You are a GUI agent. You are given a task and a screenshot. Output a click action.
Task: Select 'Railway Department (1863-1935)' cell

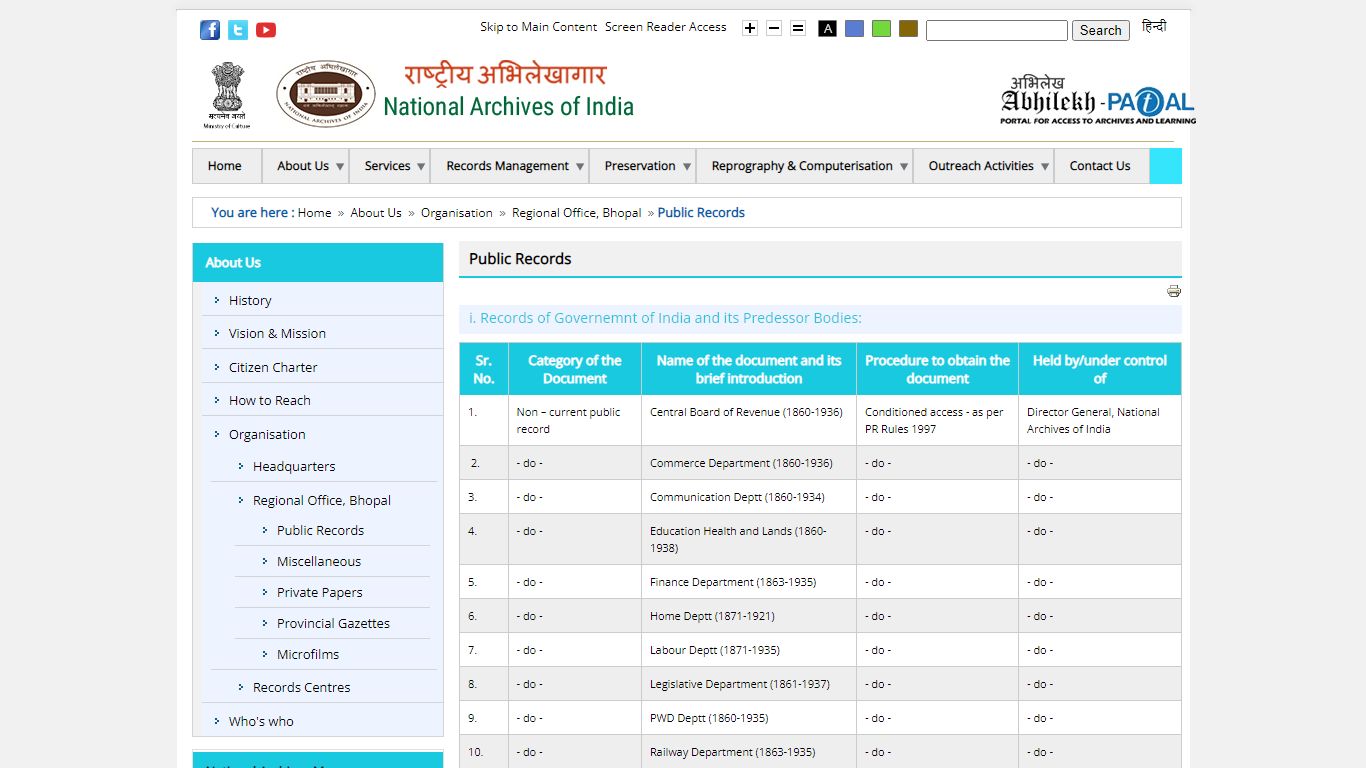tap(749, 752)
